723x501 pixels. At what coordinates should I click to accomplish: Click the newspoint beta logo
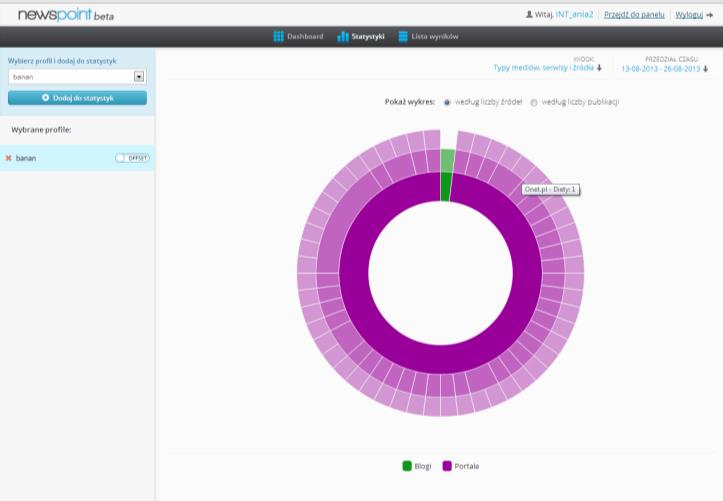point(65,14)
